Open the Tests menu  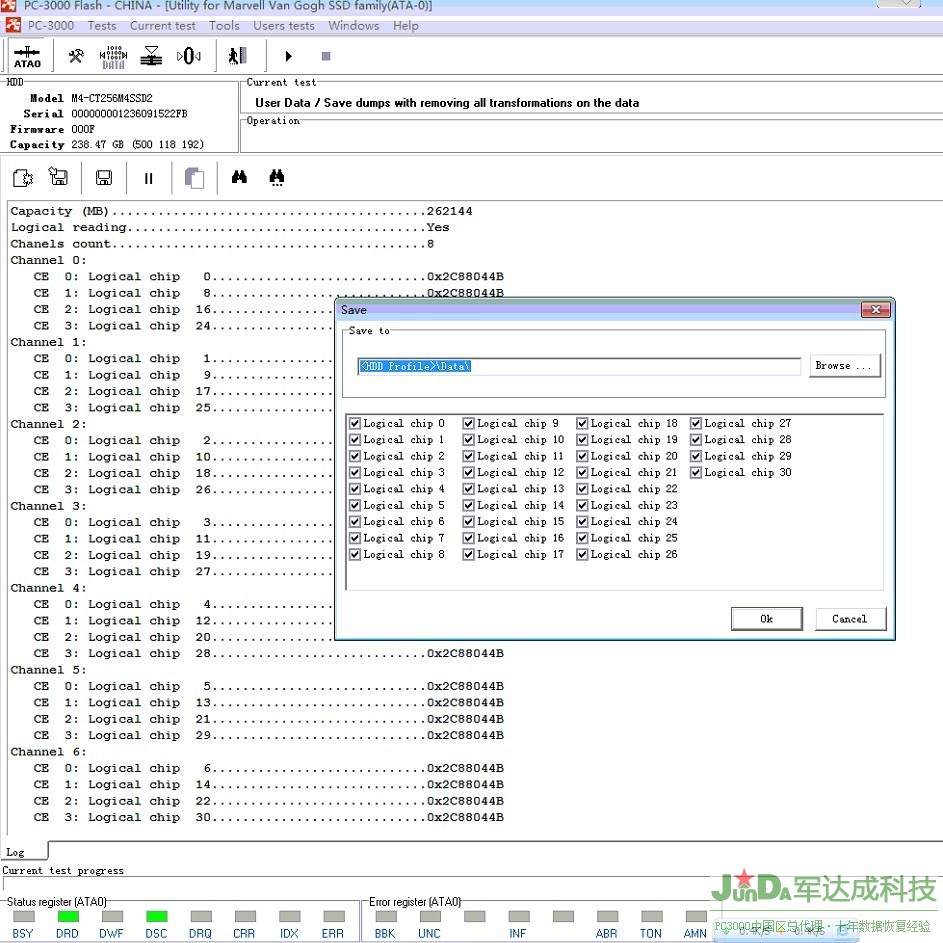101,26
